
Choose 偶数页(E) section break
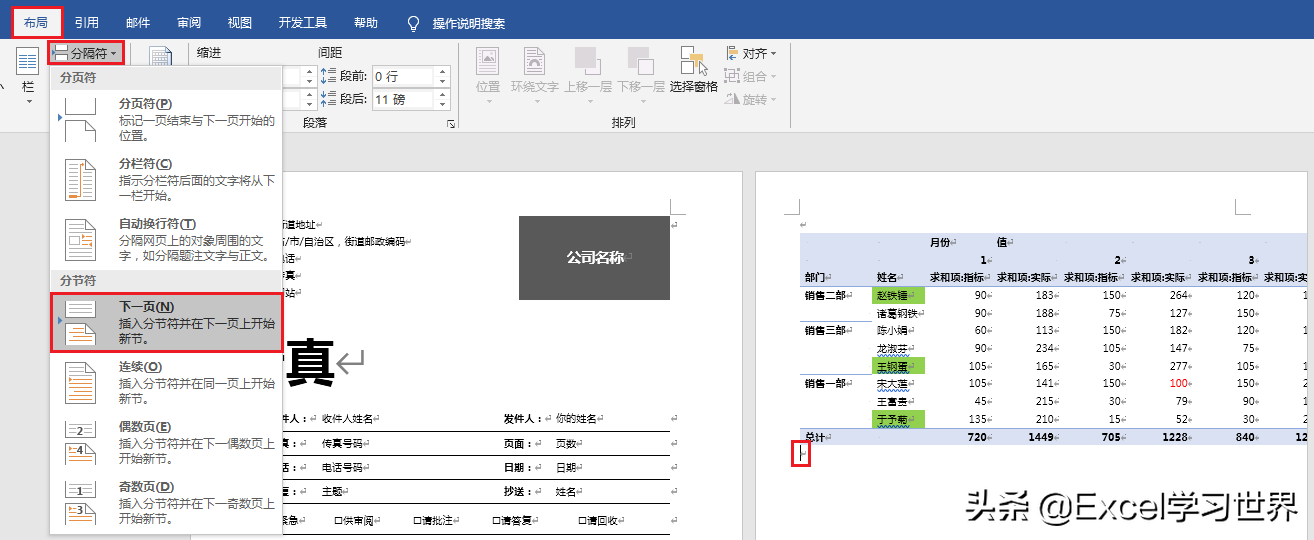pos(166,443)
